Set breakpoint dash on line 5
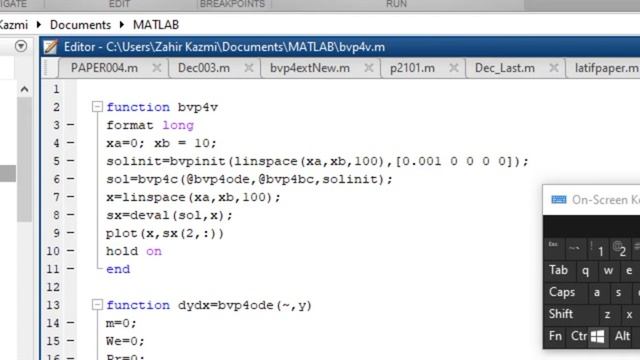This screenshot has width=640, height=360. 71,160
